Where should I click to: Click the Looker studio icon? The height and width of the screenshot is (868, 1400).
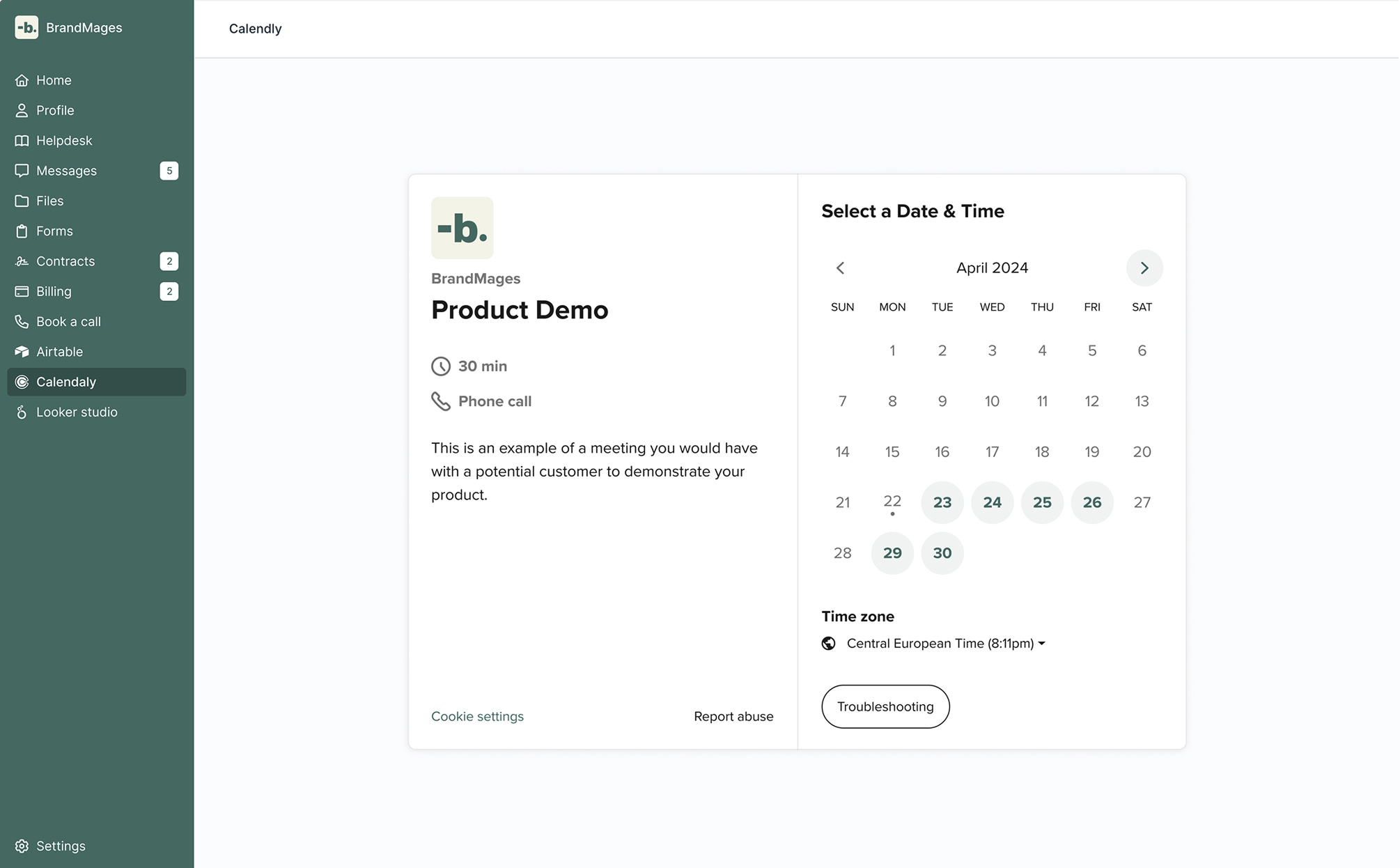[x=22, y=412]
